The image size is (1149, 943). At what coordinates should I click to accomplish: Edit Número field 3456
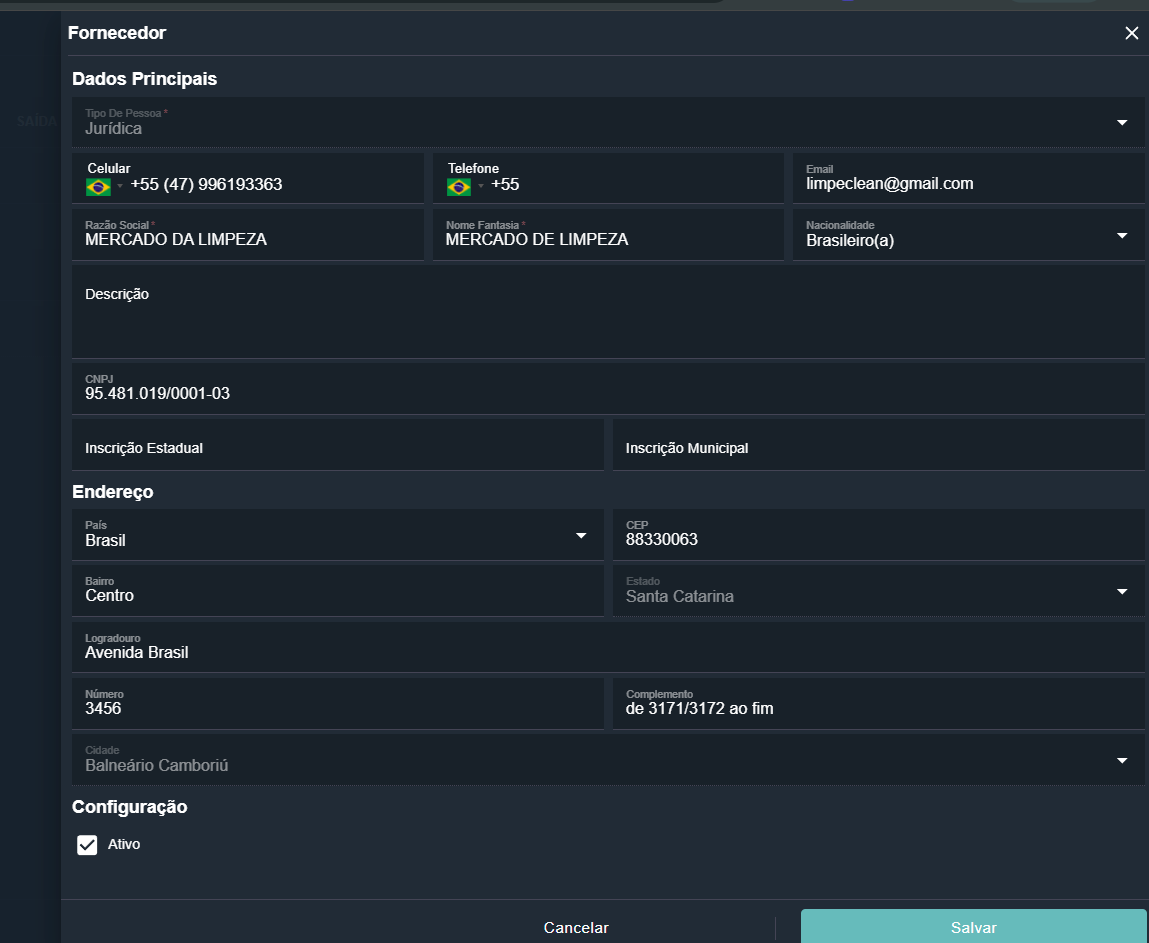[338, 703]
